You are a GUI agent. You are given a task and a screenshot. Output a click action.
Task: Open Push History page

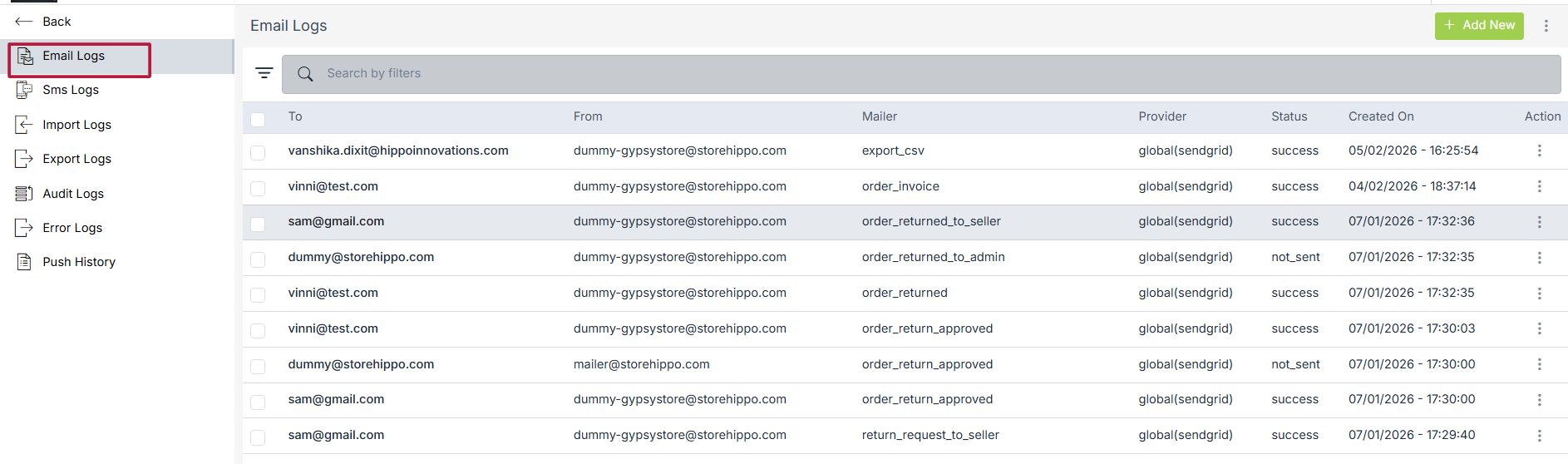79,262
